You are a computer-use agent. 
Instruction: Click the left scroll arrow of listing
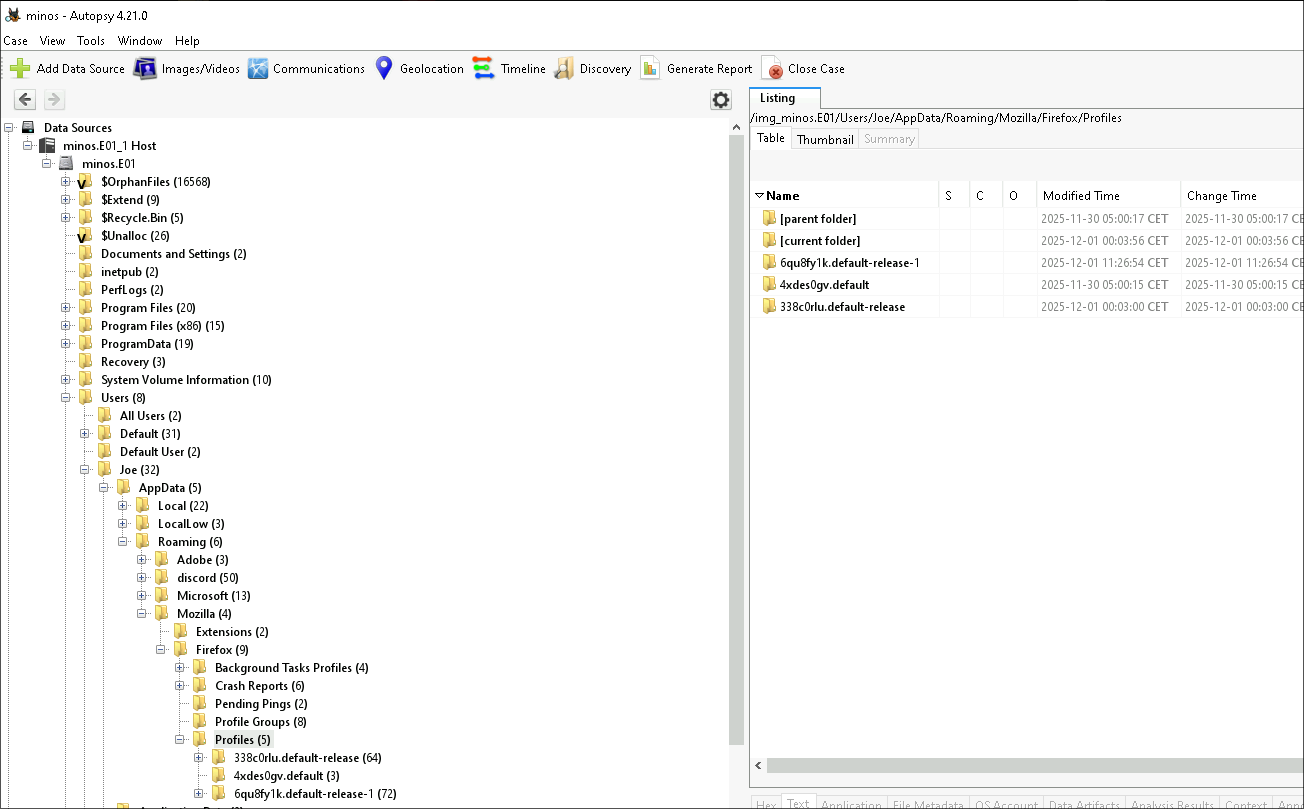[758, 765]
